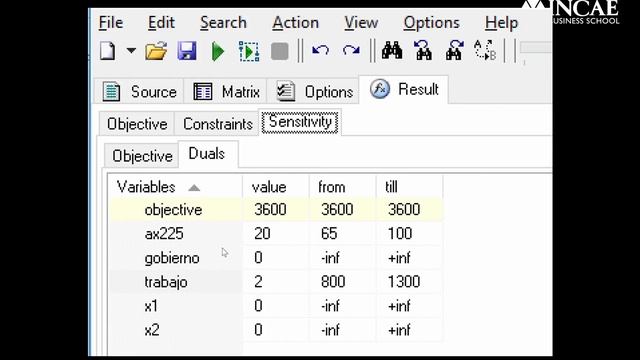Run the model with green play icon
640x360 pixels.
218,52
